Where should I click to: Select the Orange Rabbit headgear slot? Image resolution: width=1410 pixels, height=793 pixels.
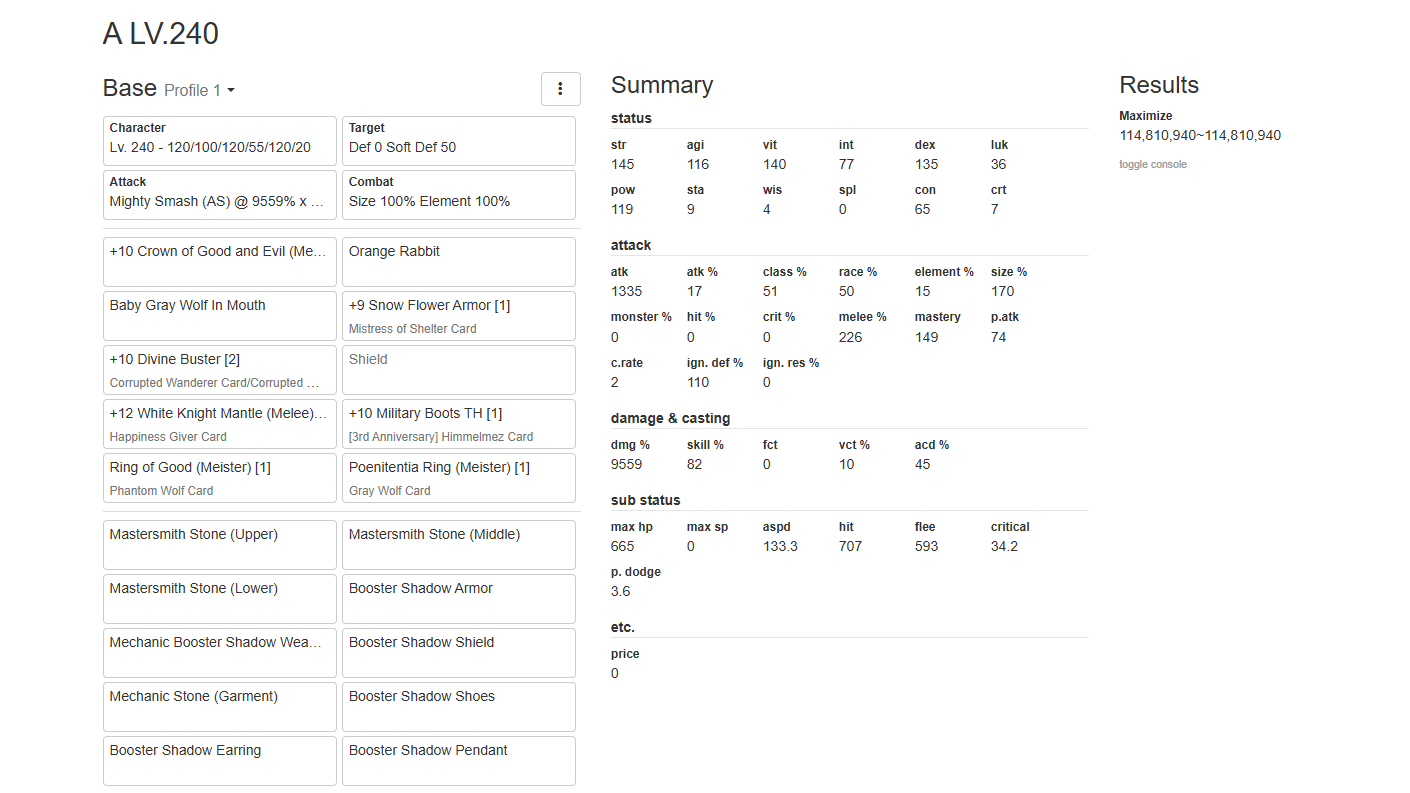pos(458,262)
